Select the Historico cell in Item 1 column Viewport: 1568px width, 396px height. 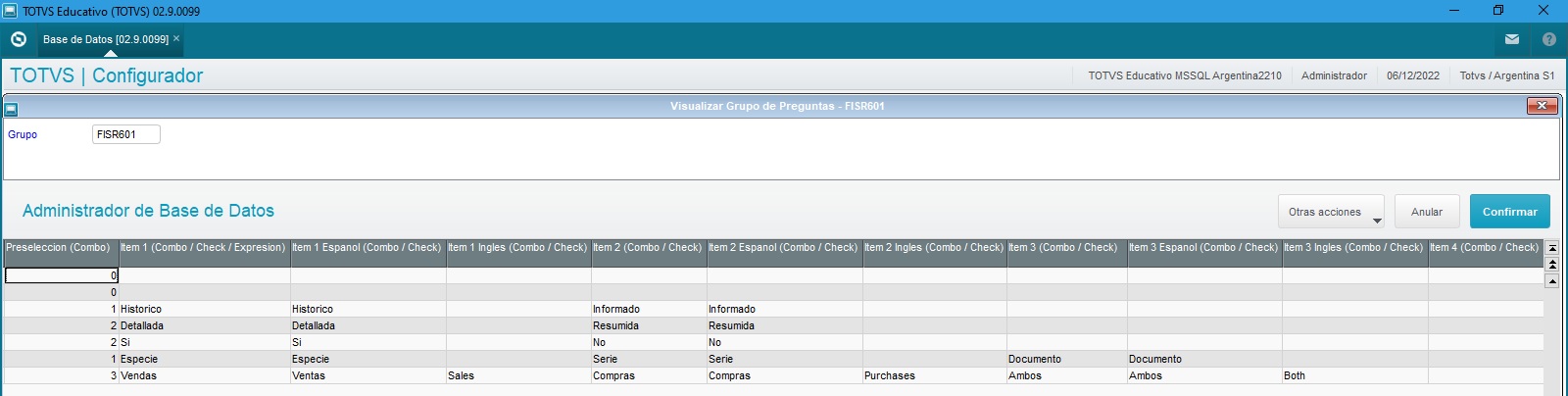(204, 309)
